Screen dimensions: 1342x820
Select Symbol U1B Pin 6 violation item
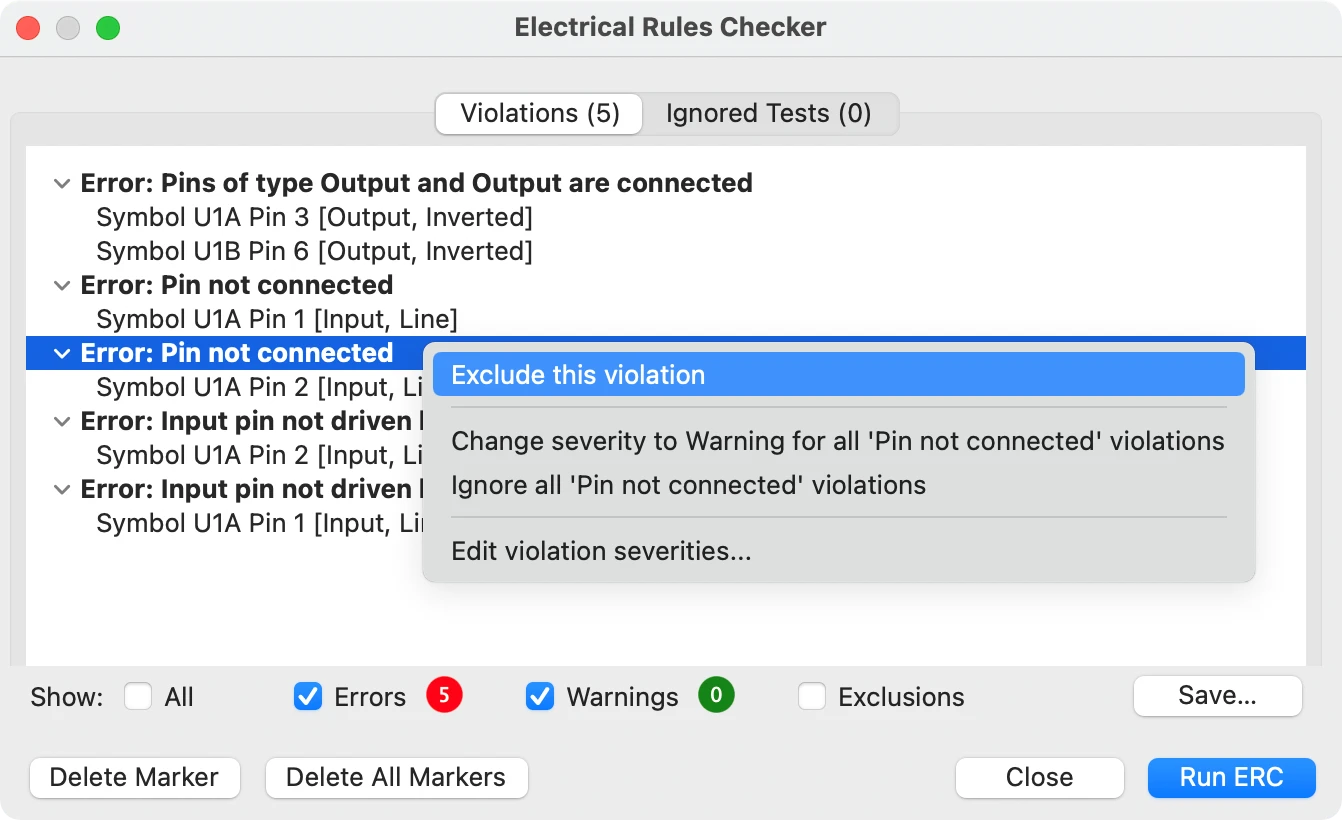point(314,251)
